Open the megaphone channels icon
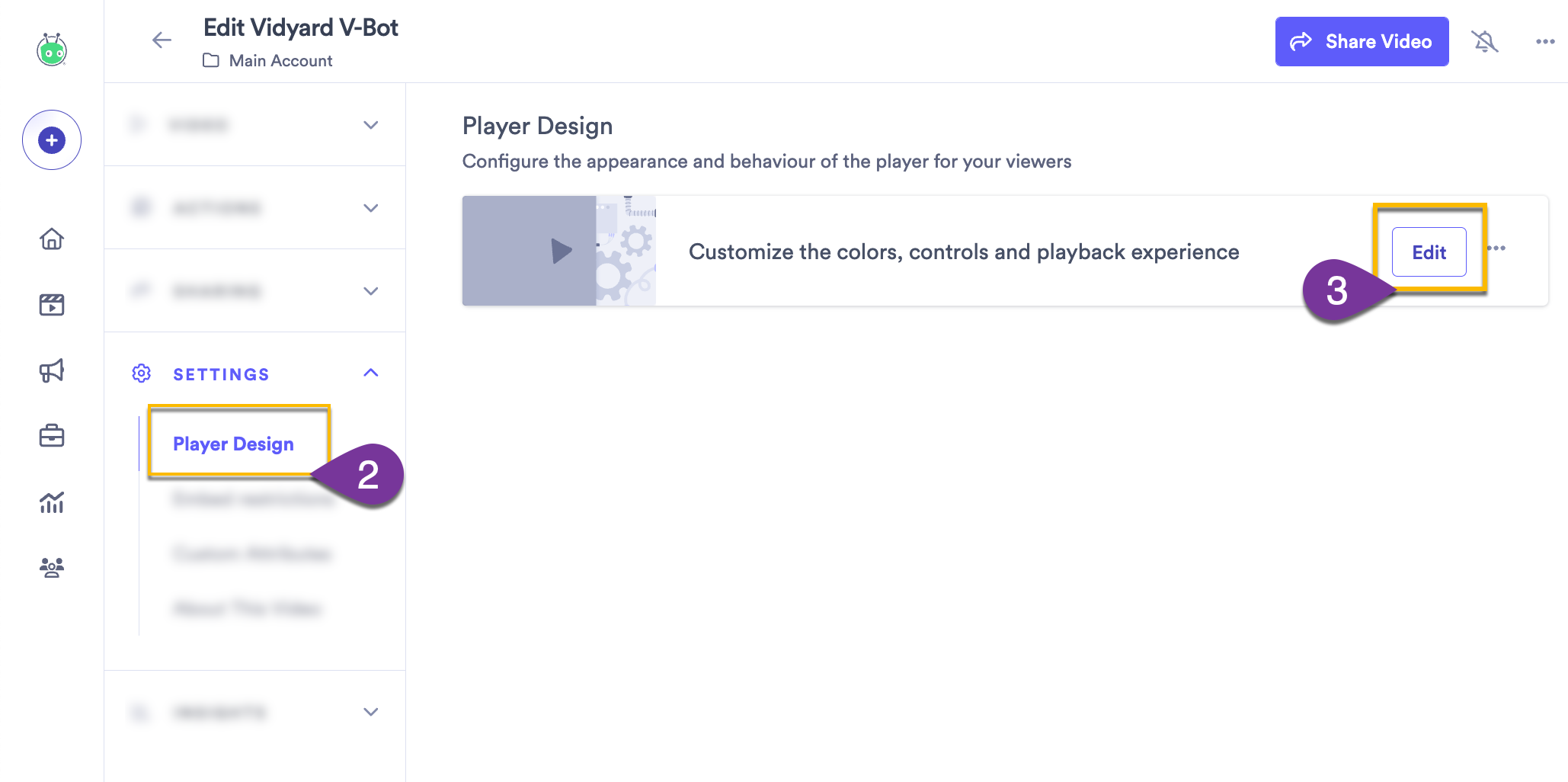Viewport: 1568px width, 782px height. click(x=52, y=371)
